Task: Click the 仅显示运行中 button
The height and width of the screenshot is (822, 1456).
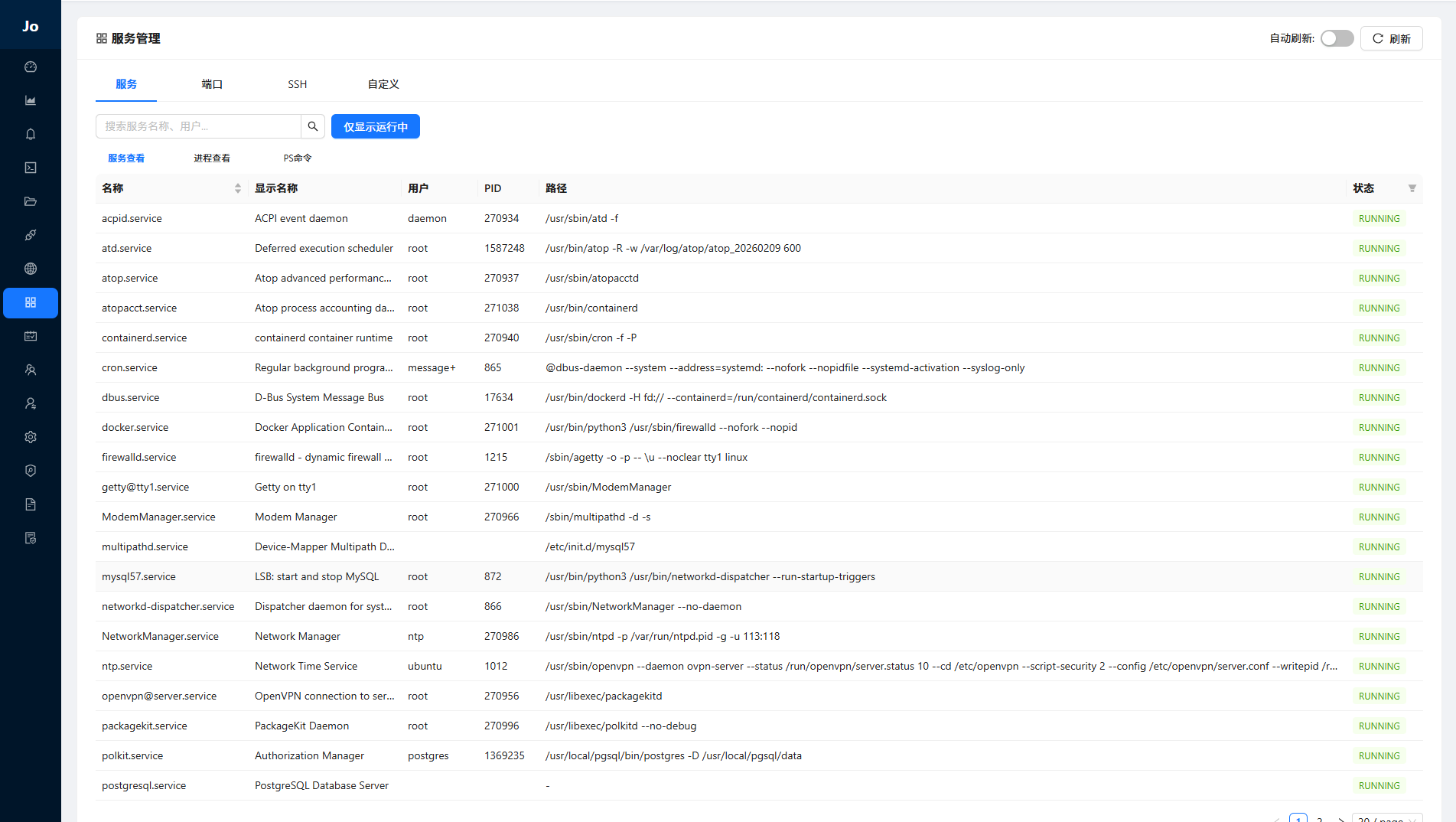Action: 375,127
